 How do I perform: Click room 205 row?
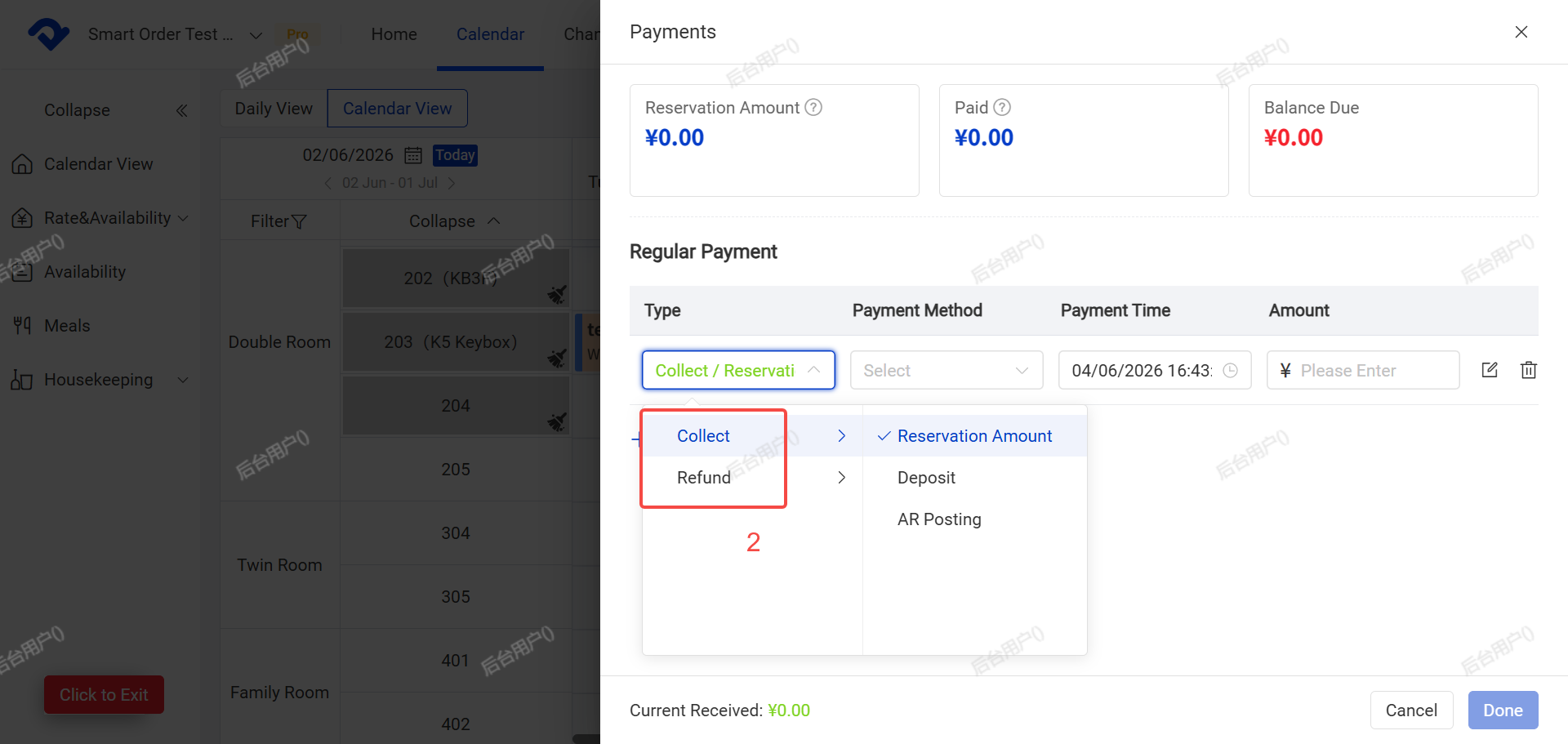tap(456, 470)
